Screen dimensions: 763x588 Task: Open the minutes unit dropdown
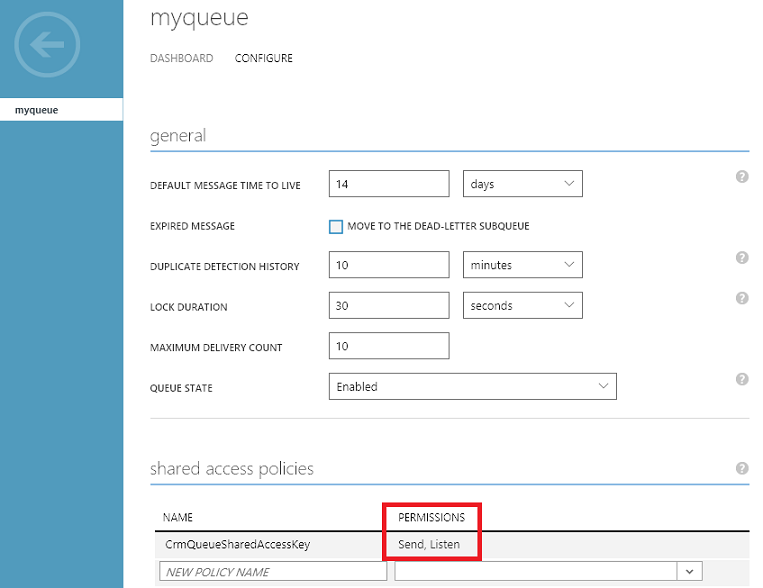pyautogui.click(x=523, y=265)
